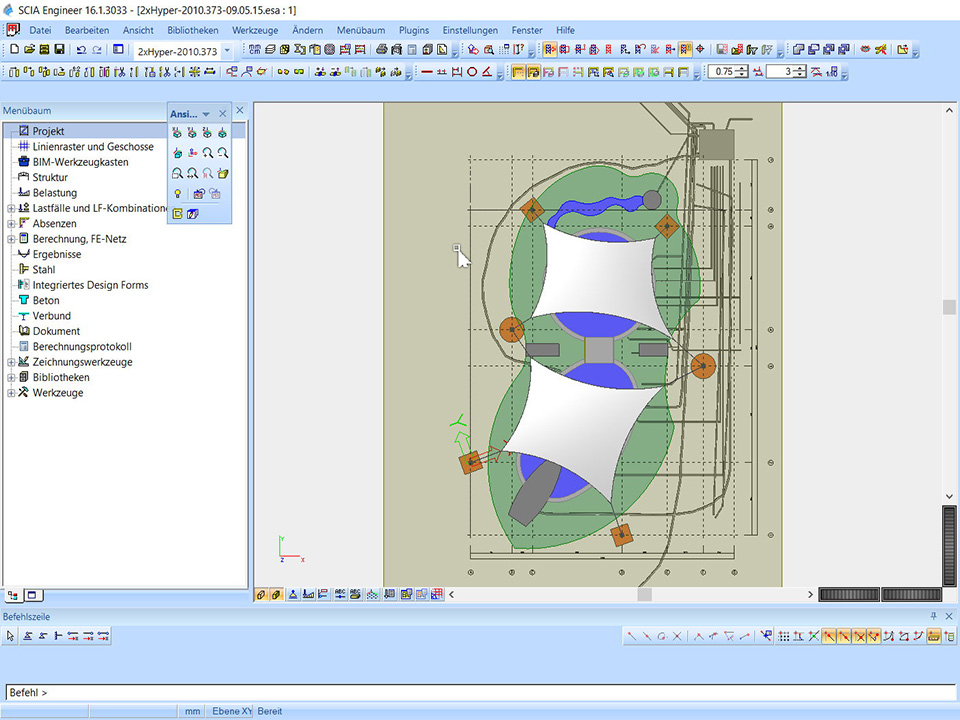
Task: Toggle first highlighted render mode button in second toolbar
Action: (518, 72)
